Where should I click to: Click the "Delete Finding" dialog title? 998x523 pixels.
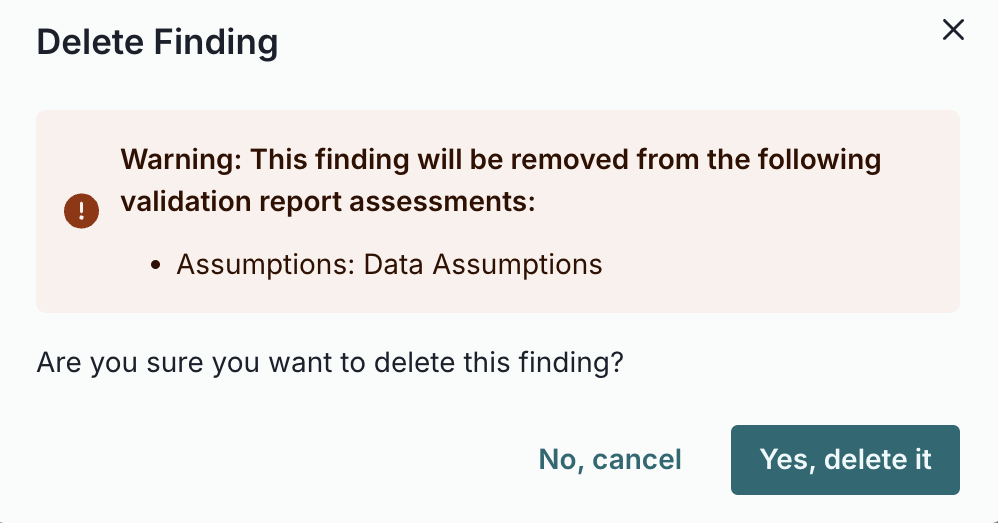[x=157, y=42]
